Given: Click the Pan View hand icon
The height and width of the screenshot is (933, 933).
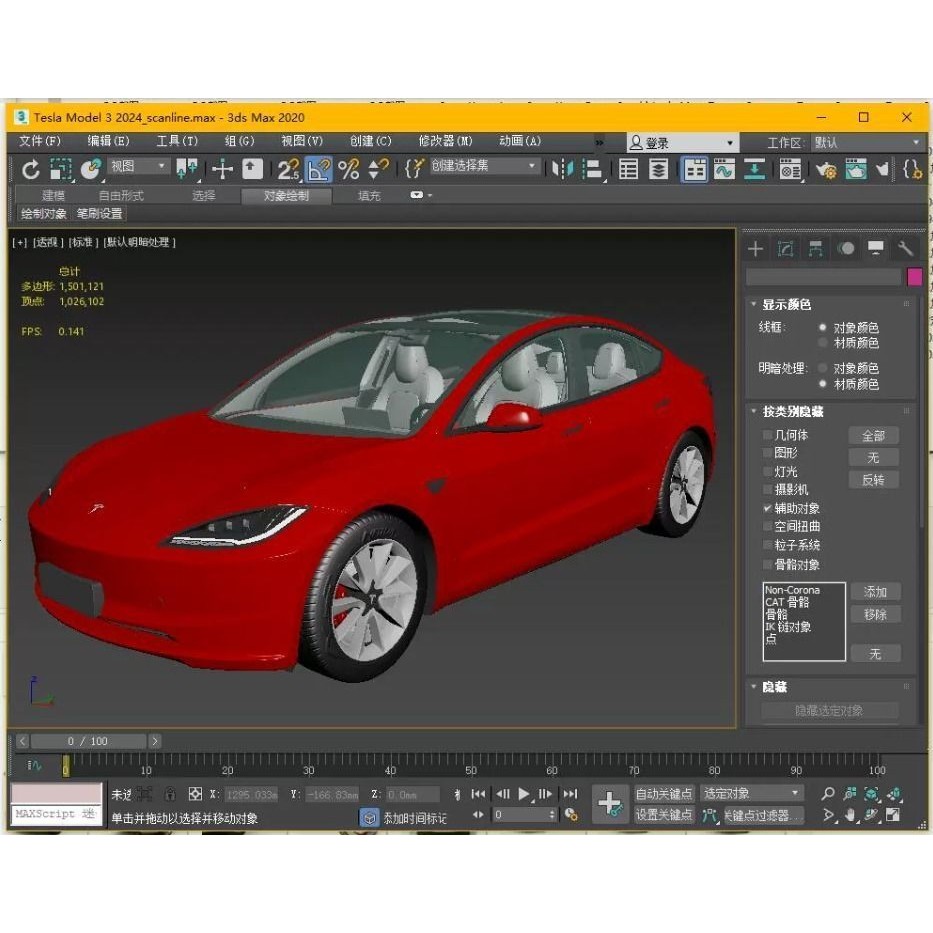Looking at the screenshot, I should 850,815.
